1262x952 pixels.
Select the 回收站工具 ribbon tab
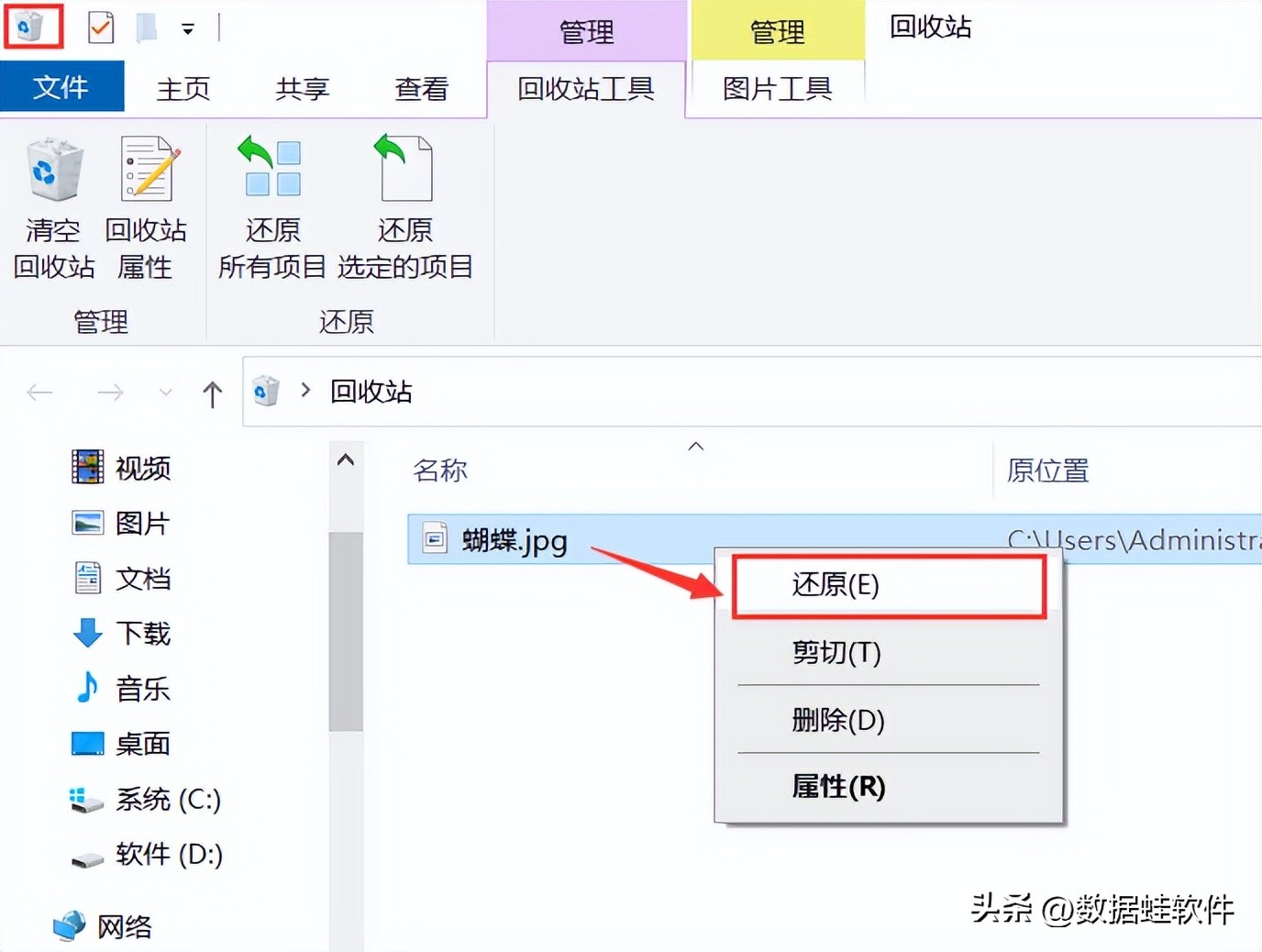click(x=586, y=88)
